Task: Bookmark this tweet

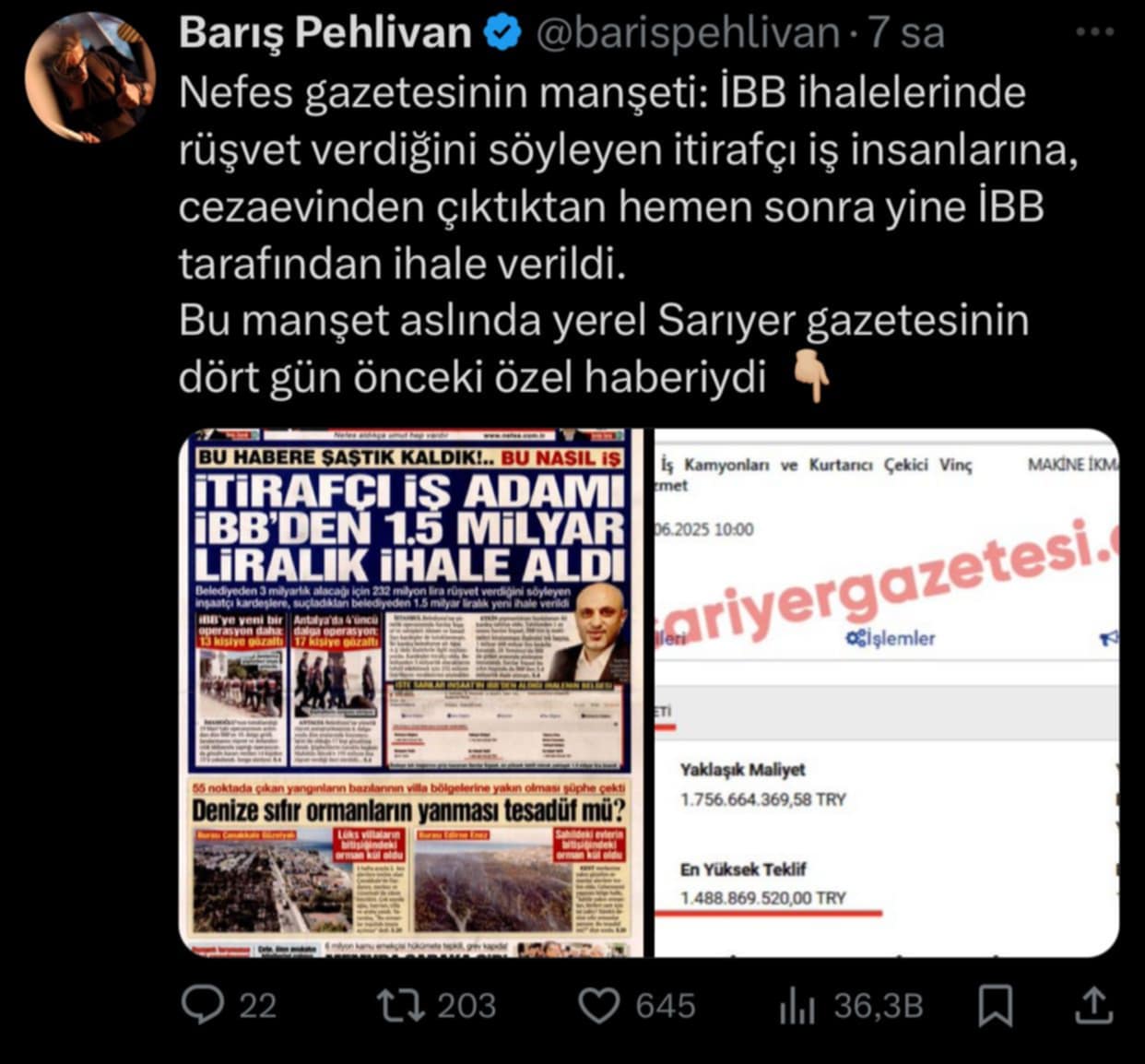Action: [996, 1005]
